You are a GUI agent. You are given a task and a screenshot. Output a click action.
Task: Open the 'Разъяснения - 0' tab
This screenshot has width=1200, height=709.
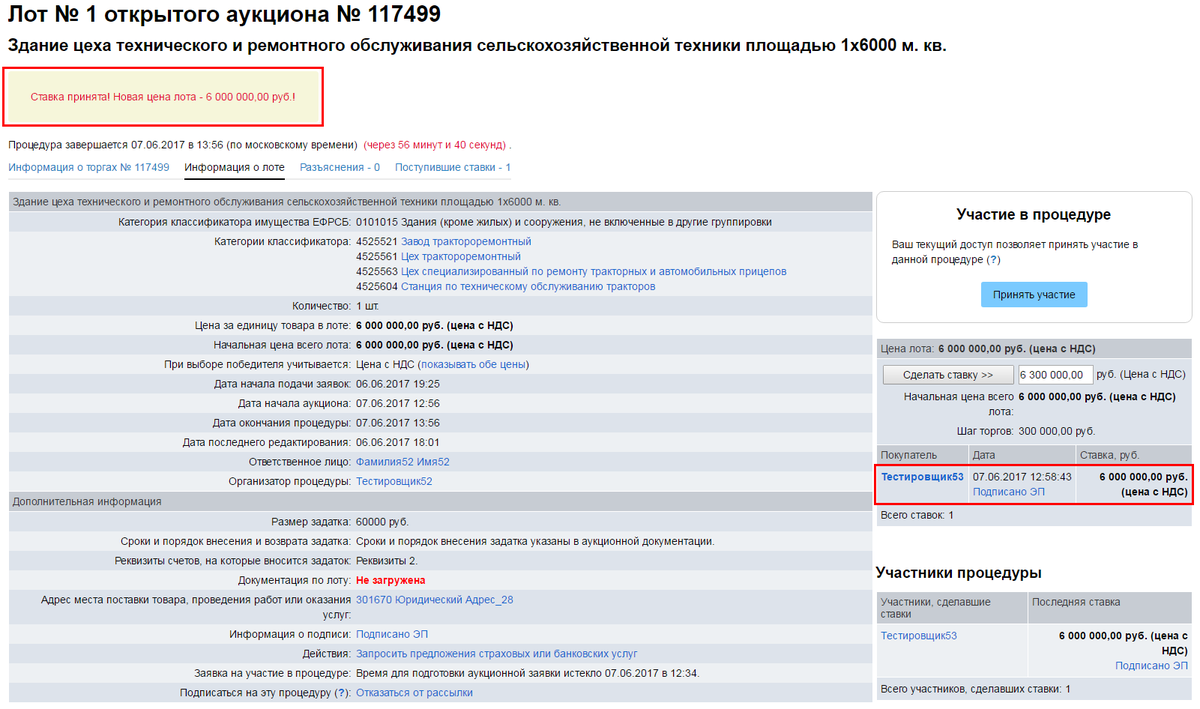tap(340, 167)
